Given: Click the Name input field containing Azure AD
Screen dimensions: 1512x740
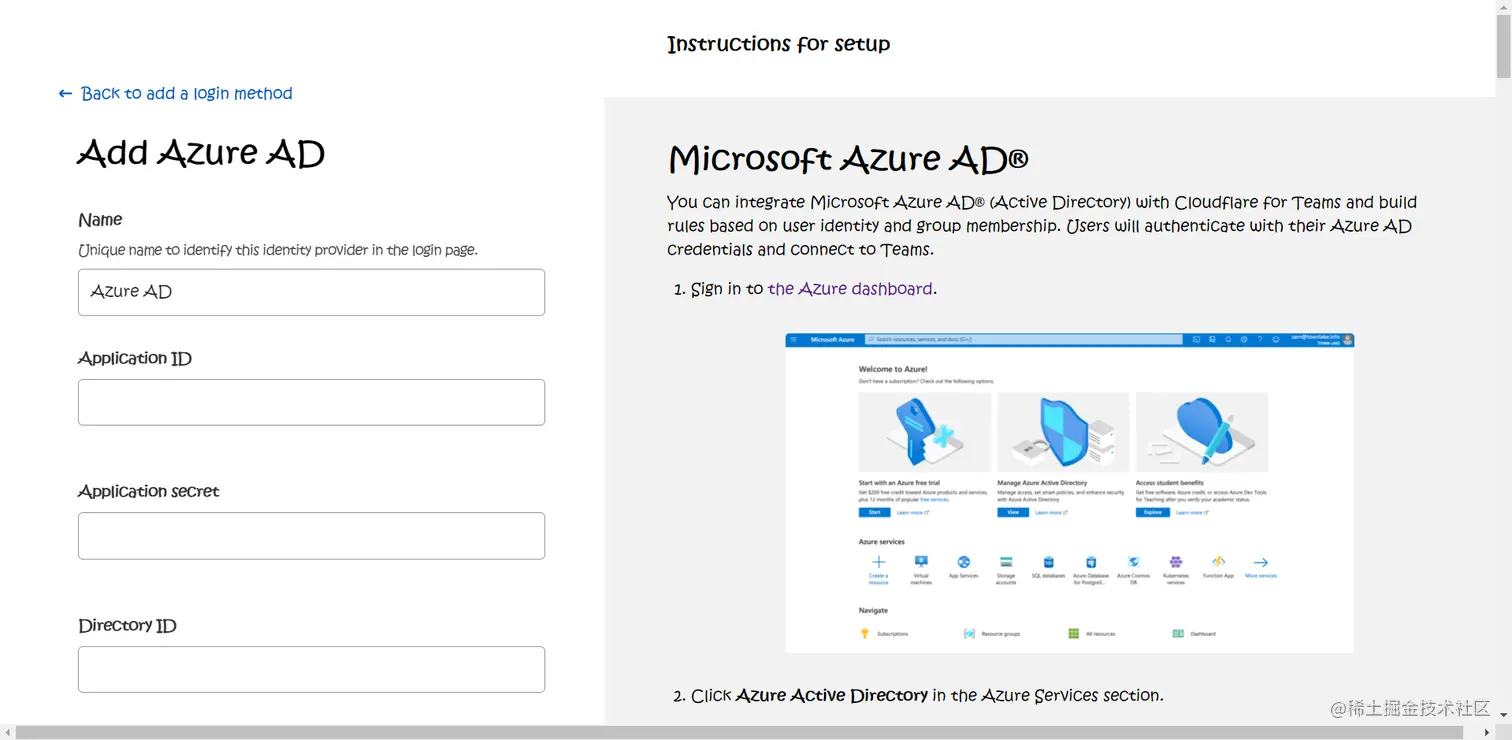Looking at the screenshot, I should coord(311,292).
